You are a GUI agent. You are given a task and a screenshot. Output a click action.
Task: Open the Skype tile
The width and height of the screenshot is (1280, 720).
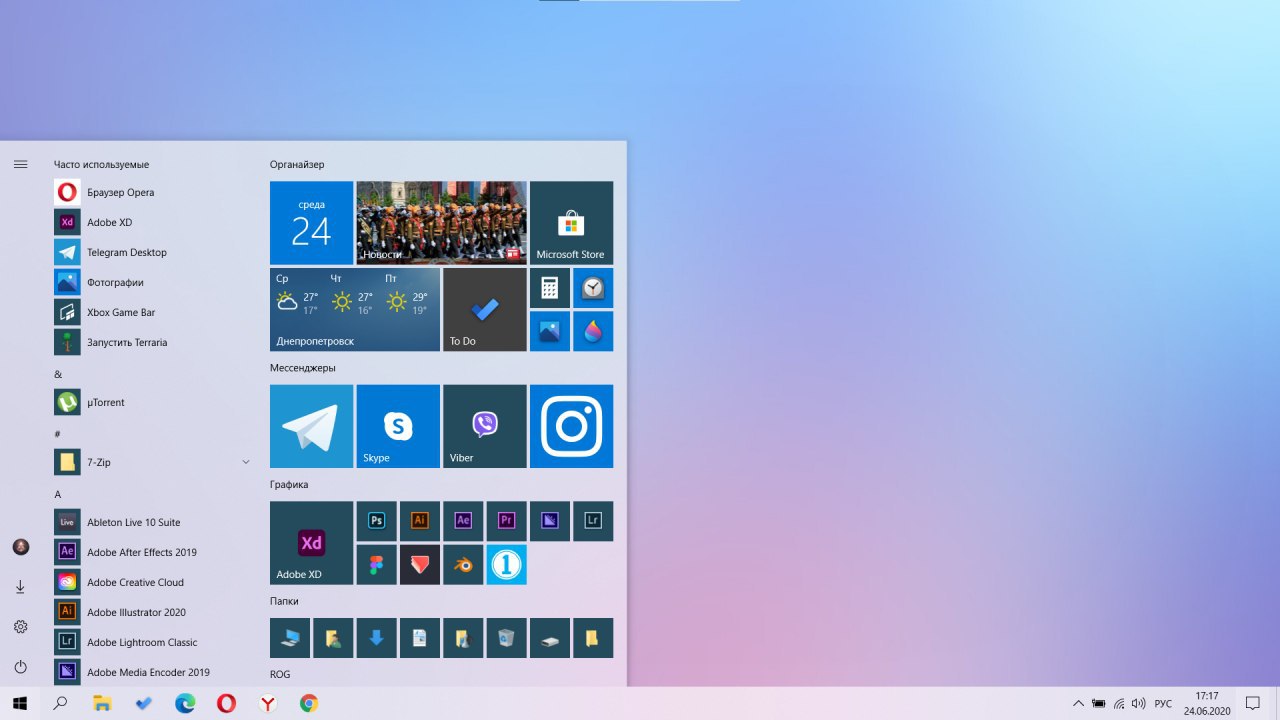coord(398,426)
